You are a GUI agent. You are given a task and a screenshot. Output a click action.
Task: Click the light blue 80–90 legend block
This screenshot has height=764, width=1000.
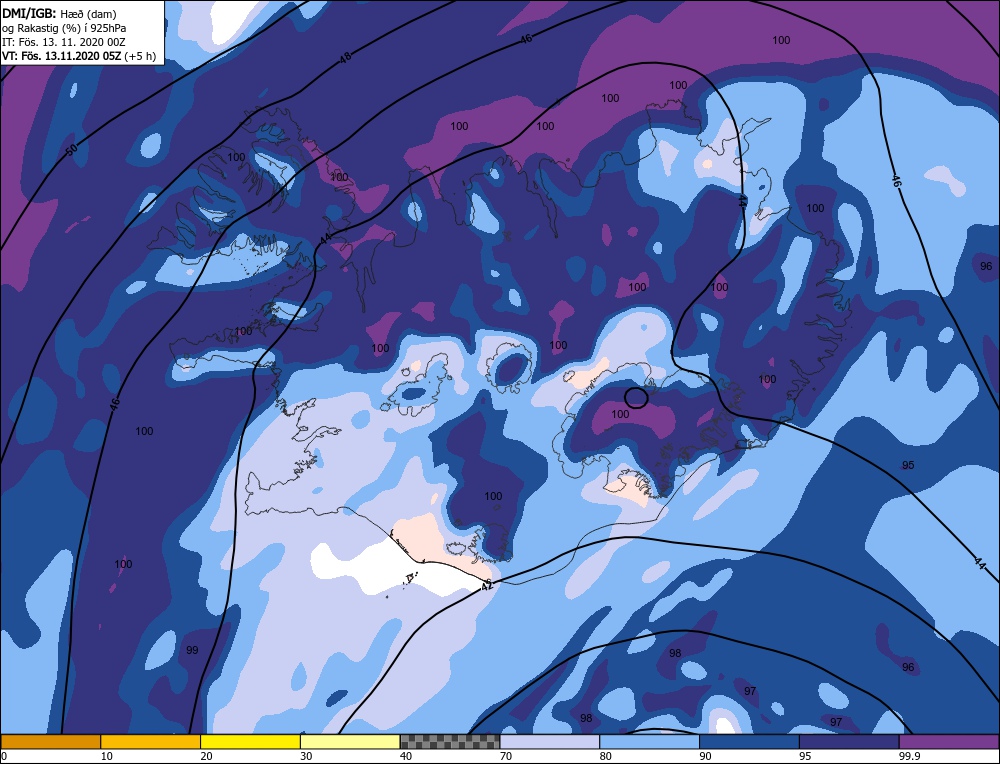649,741
